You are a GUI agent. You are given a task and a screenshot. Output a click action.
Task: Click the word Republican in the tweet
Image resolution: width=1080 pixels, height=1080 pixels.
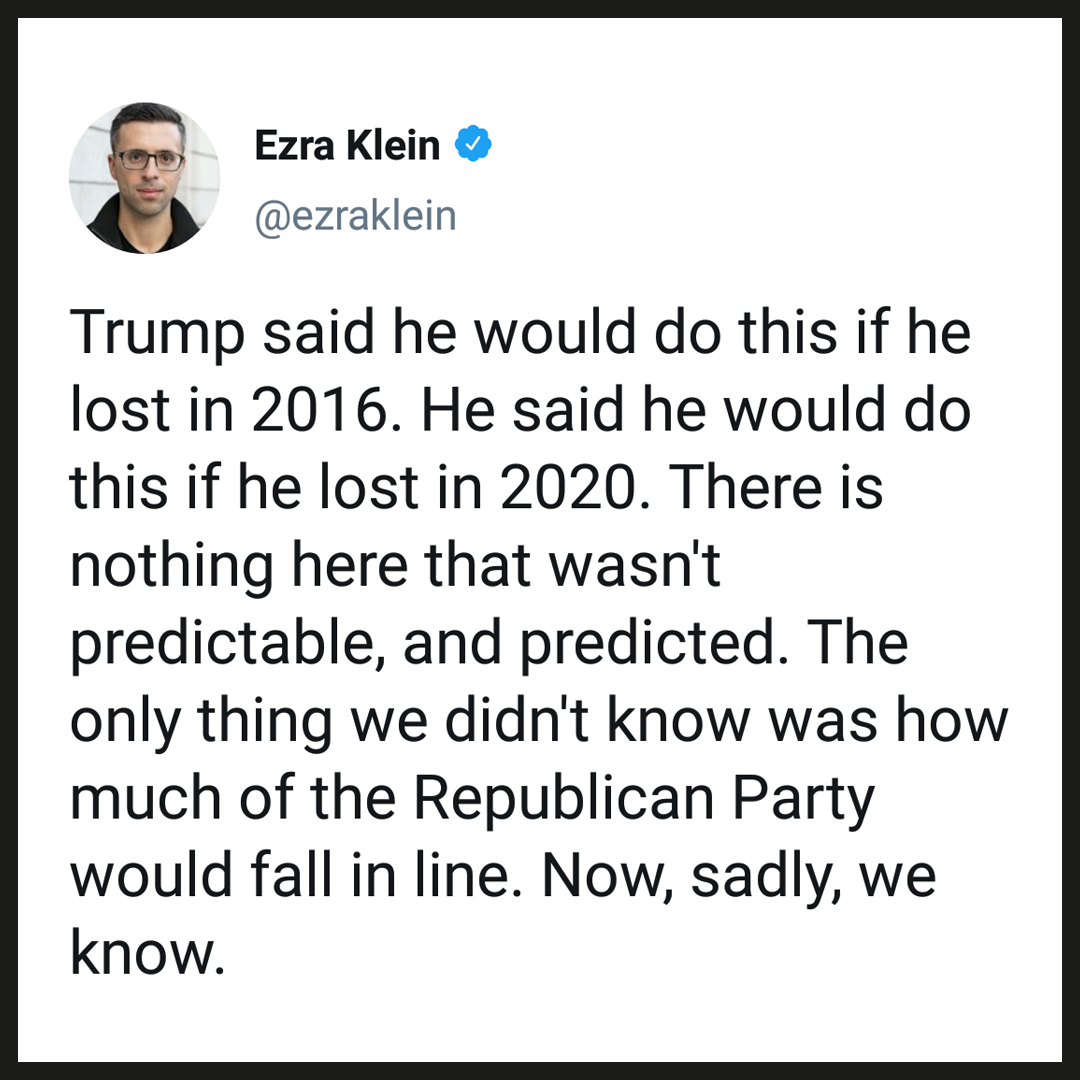[x=564, y=799]
